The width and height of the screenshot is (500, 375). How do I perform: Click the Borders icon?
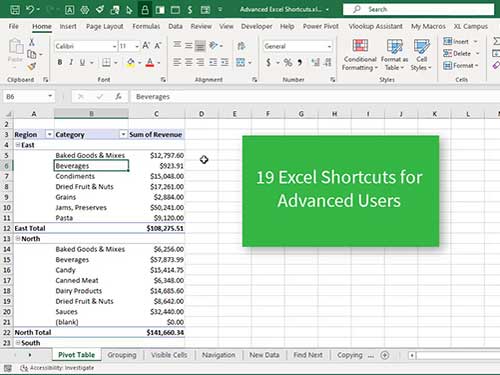tap(106, 62)
